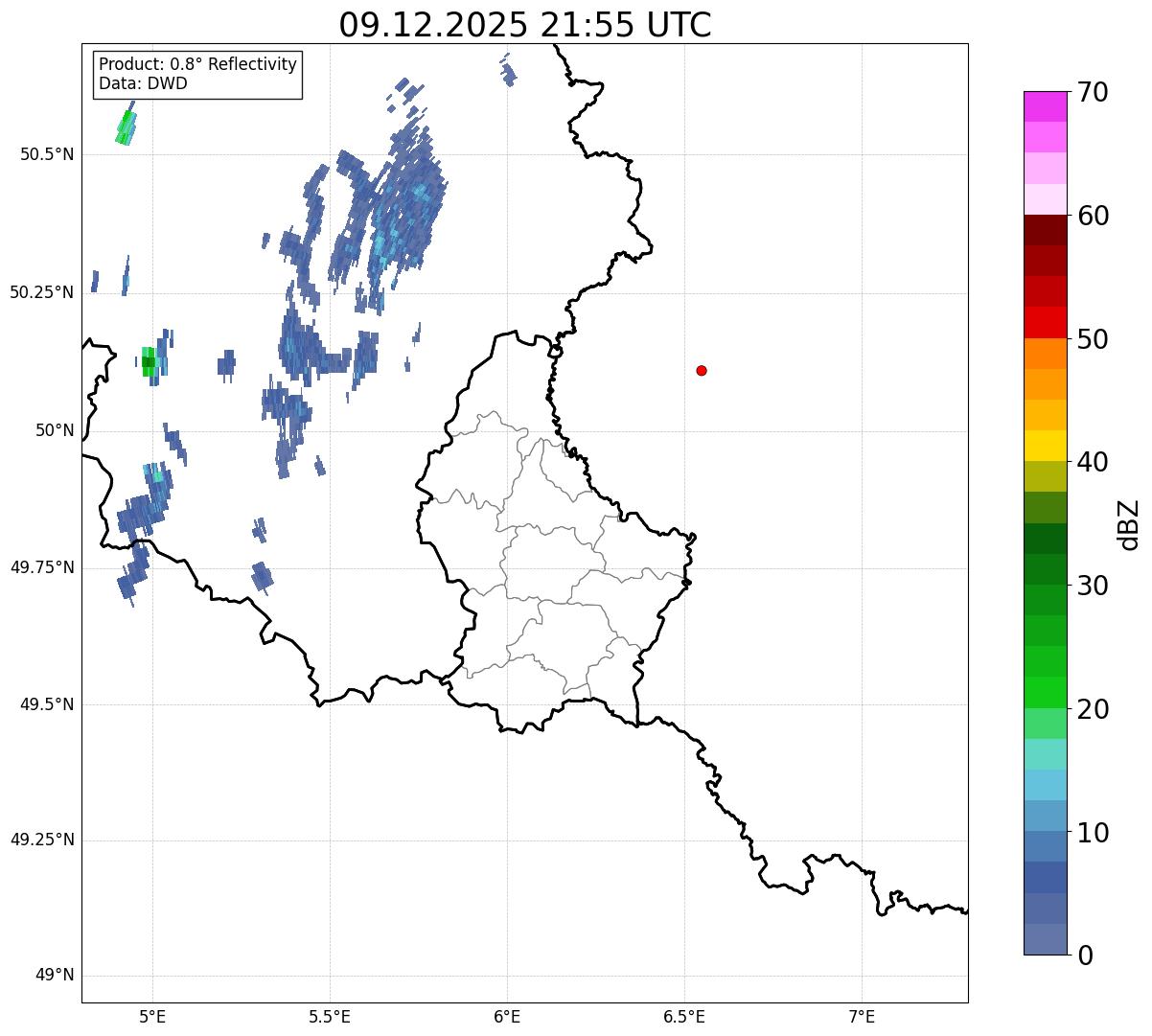Click the 49.25°N latitude label
Viewport: 1152px width, 1036px height.
42,840
